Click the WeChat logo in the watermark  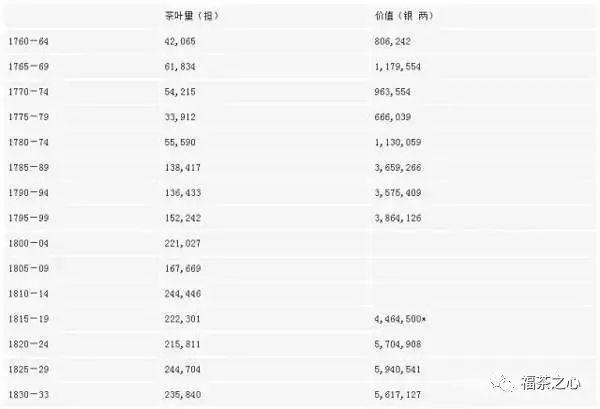[502, 383]
